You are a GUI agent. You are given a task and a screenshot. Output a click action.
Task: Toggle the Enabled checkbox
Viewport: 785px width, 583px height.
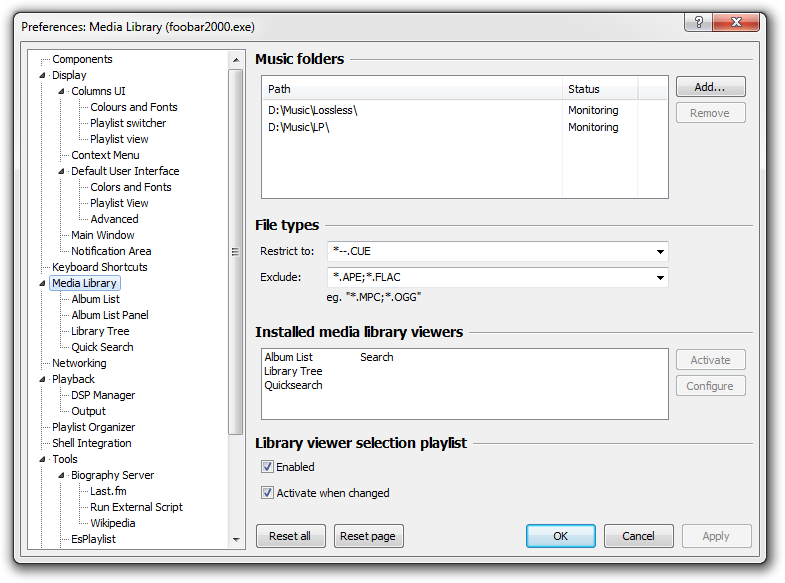[267, 467]
